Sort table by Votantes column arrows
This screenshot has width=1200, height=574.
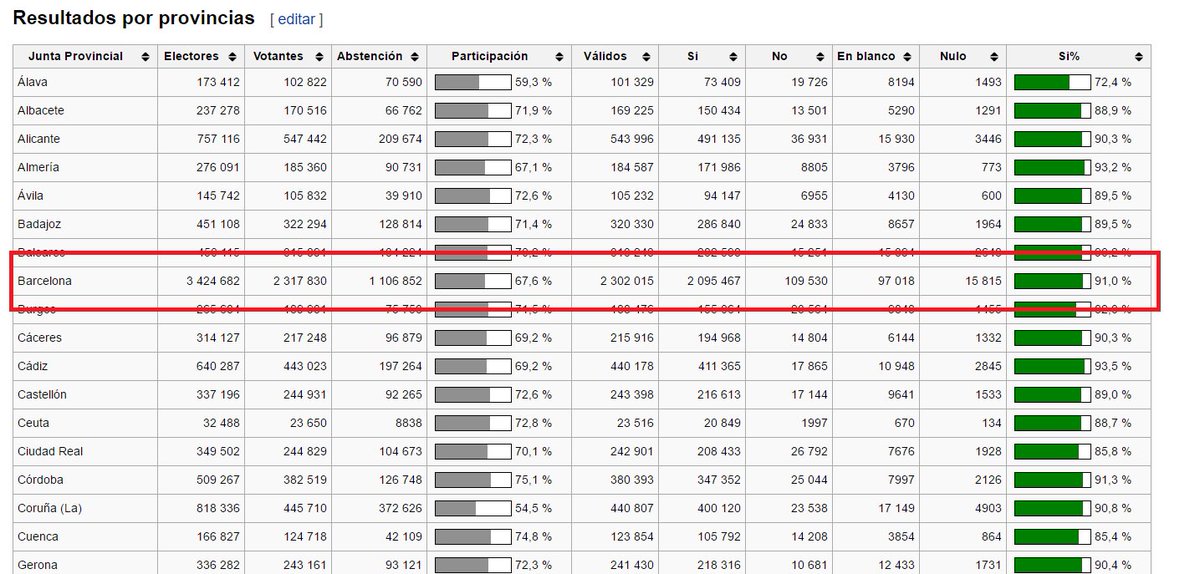pyautogui.click(x=319, y=57)
